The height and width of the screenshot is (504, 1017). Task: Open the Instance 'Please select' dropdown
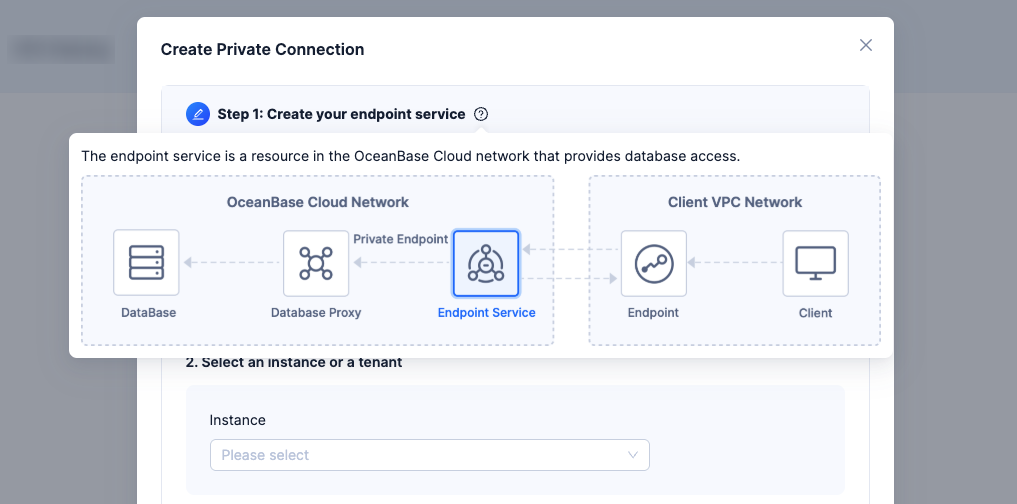click(x=418, y=455)
